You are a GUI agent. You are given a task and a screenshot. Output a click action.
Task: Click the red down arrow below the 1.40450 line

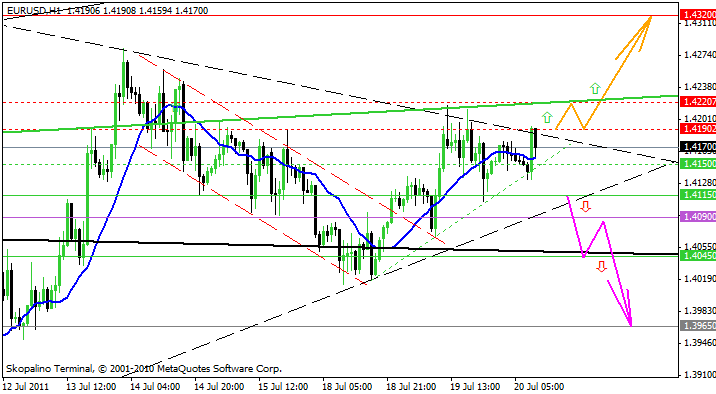(x=601, y=266)
